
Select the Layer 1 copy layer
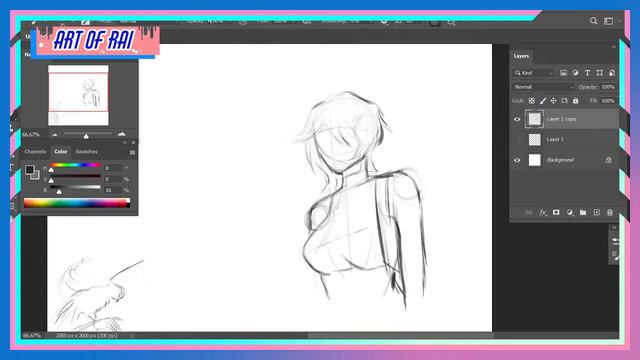pos(564,119)
